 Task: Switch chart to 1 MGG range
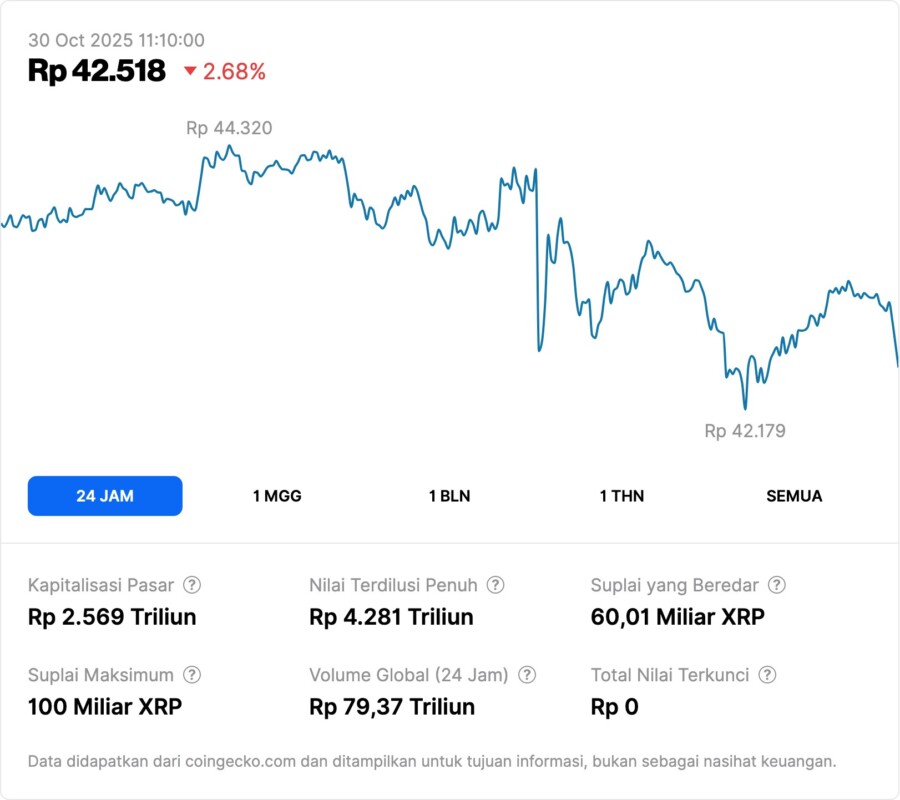[277, 496]
